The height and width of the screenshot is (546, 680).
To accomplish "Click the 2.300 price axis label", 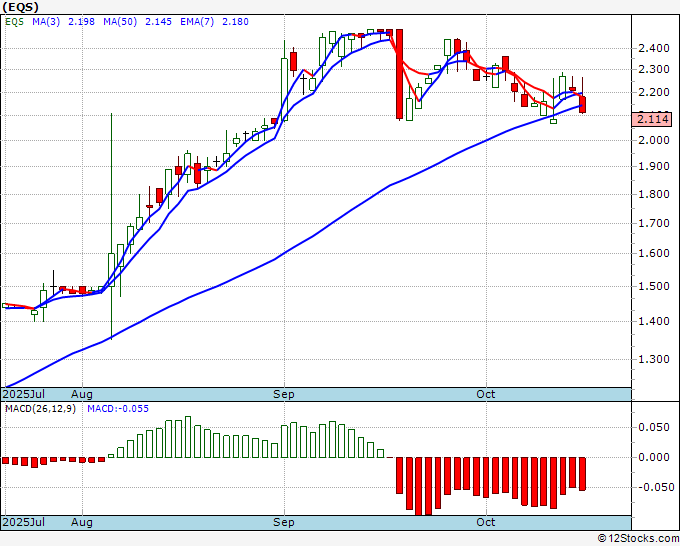I will tap(654, 69).
